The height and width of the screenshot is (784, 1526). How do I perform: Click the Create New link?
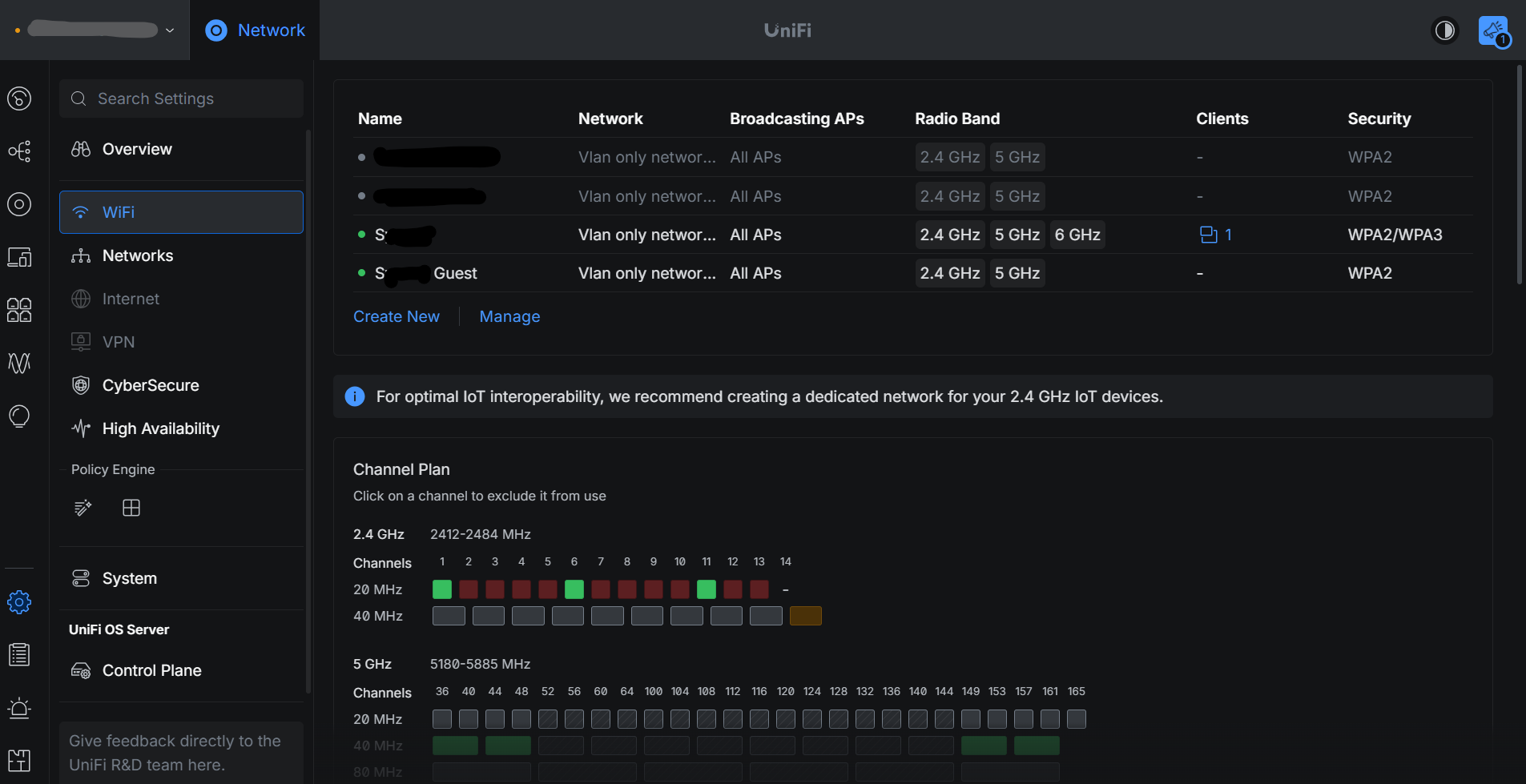[397, 316]
